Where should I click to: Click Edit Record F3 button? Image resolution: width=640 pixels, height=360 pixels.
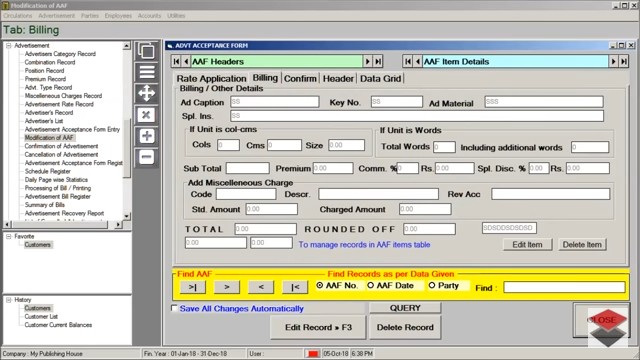click(x=318, y=327)
